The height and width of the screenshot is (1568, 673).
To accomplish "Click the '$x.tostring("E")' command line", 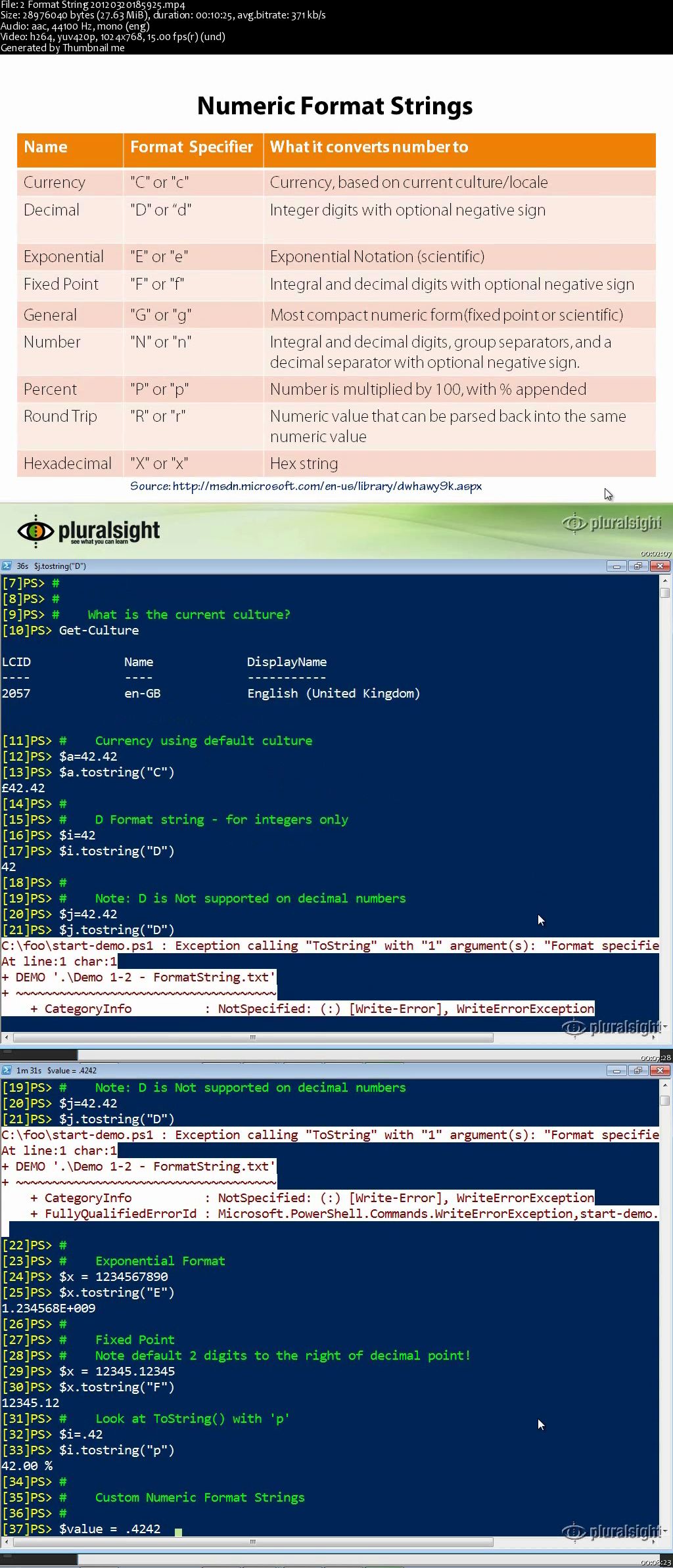I will tap(88, 1293).
